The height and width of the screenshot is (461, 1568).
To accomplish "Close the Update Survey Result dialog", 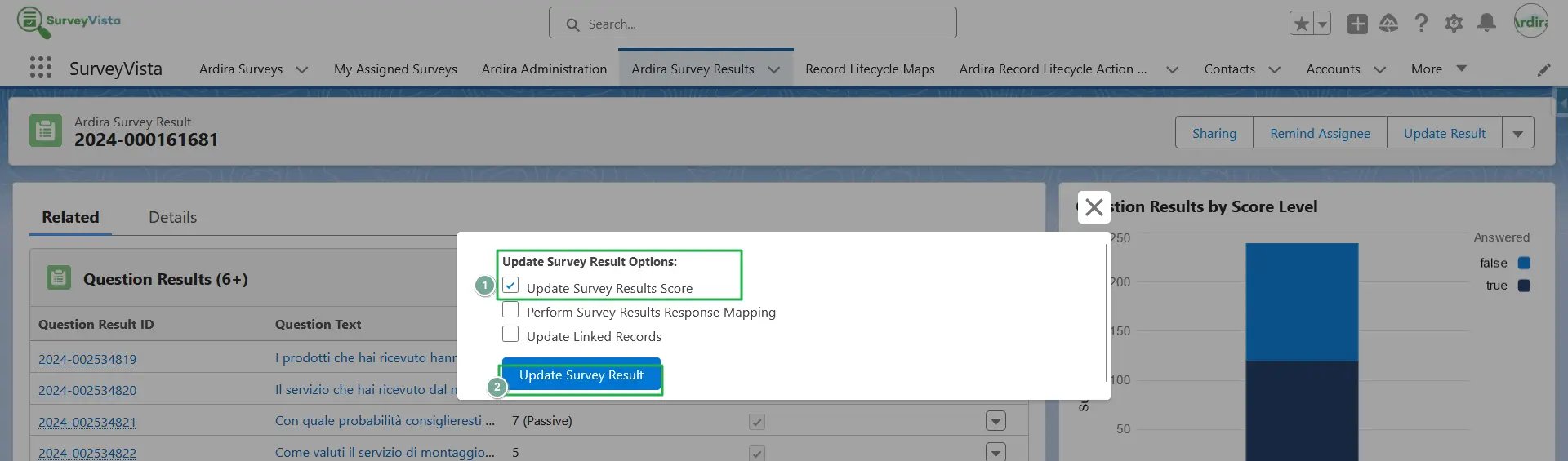I will point(1094,207).
